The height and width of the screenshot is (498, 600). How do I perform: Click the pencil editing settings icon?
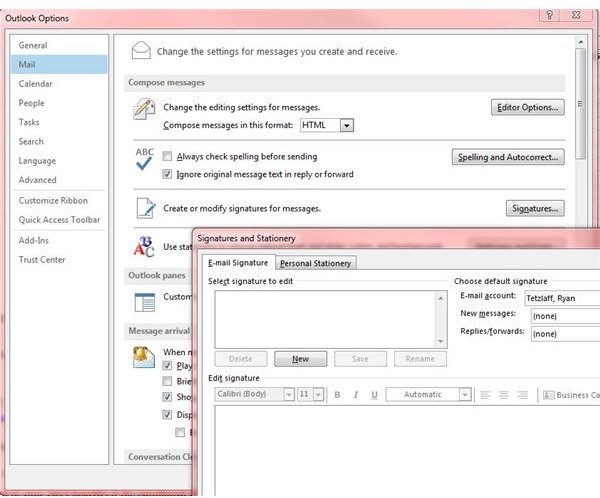[144, 109]
